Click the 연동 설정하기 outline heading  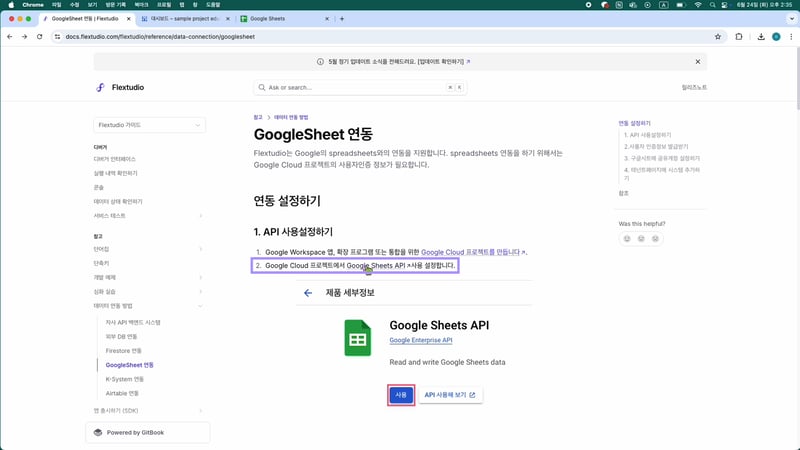click(634, 123)
